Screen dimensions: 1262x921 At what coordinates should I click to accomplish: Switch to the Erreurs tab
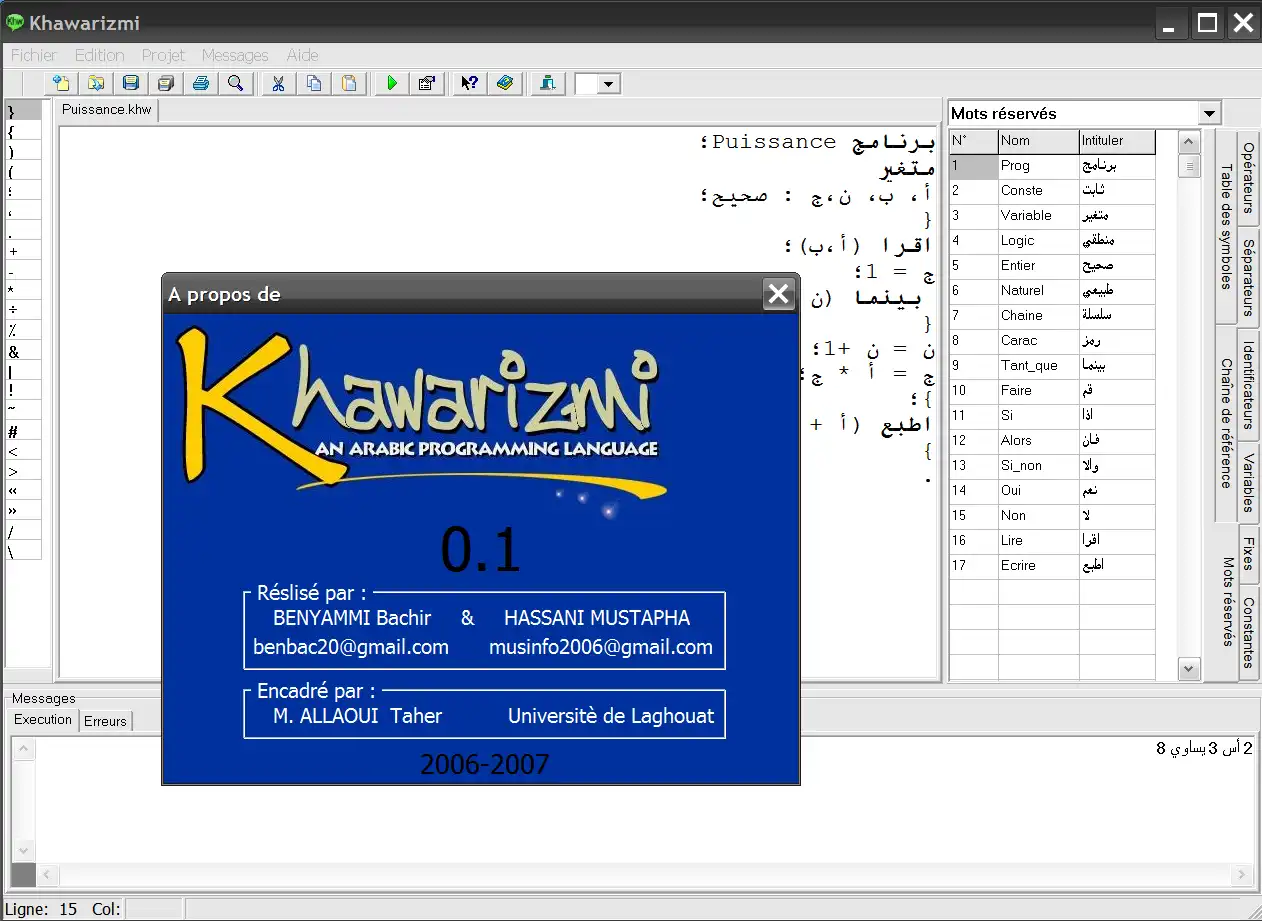[x=105, y=721]
